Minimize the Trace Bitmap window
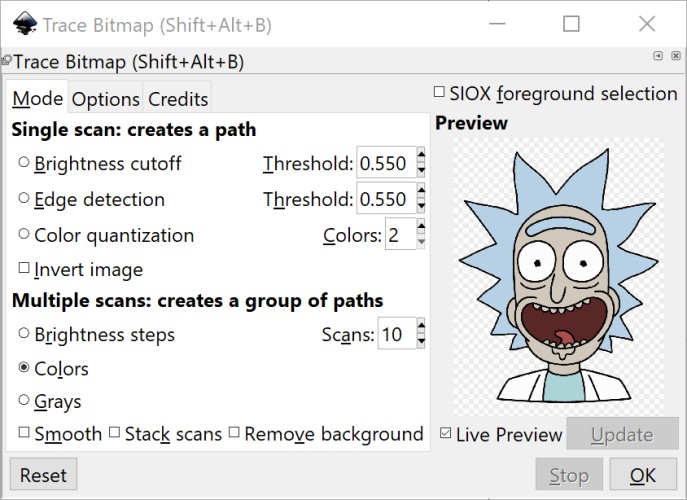The image size is (687, 500). coord(497,24)
